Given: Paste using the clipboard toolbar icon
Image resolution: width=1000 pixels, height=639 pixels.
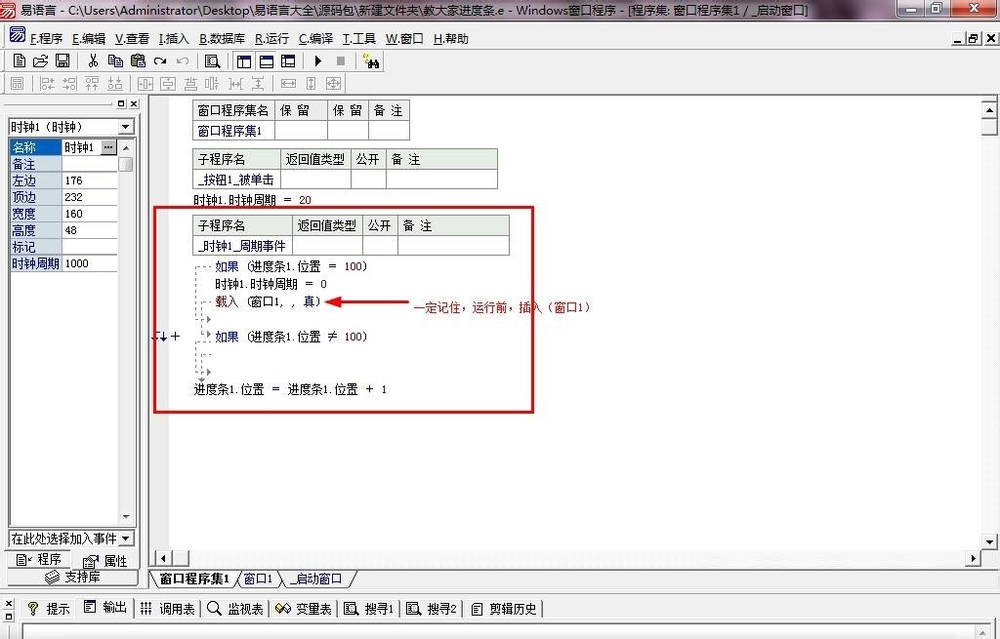Looking at the screenshot, I should [x=138, y=61].
